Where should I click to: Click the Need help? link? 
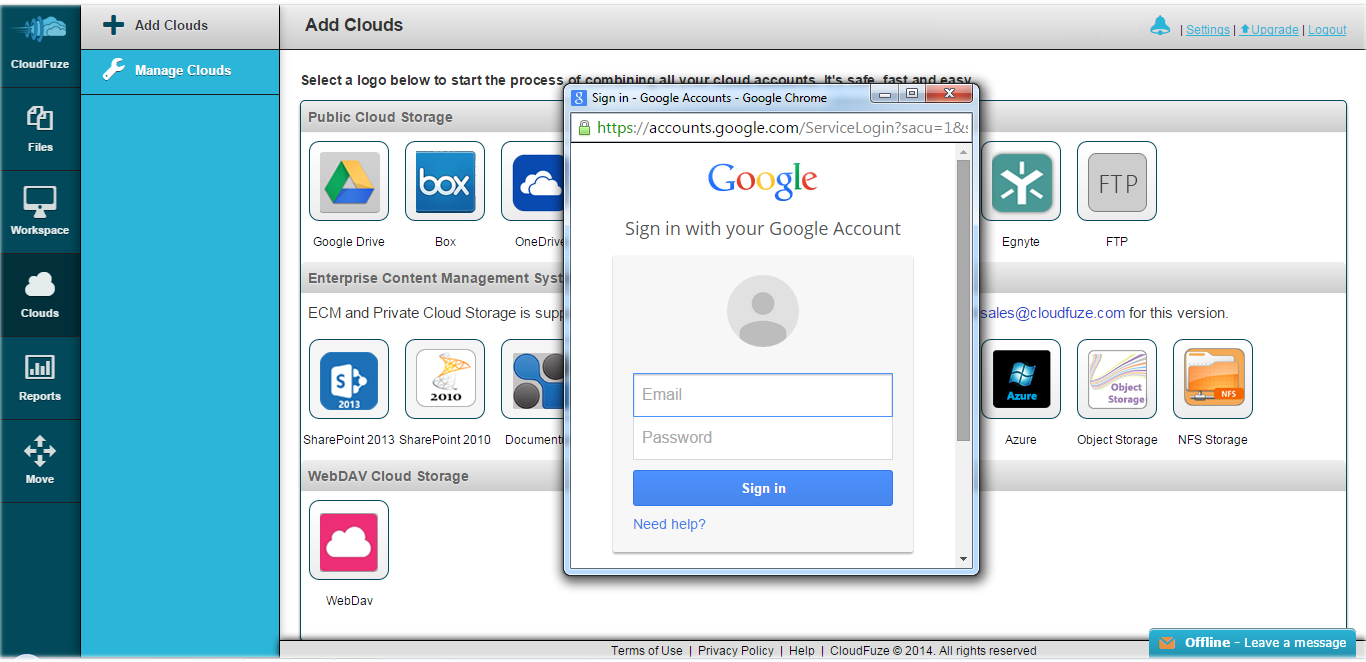(x=669, y=524)
